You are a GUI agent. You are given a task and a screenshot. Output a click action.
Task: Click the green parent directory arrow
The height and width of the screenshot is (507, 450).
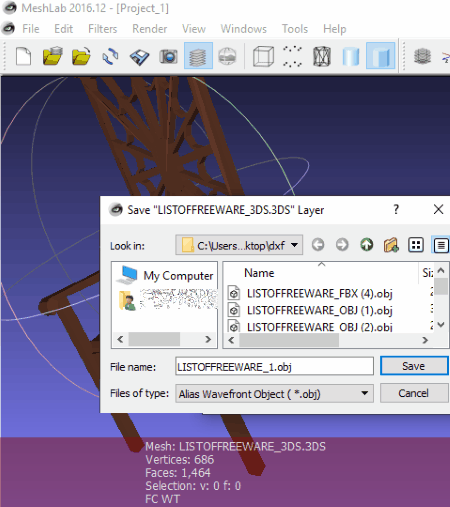(x=367, y=245)
